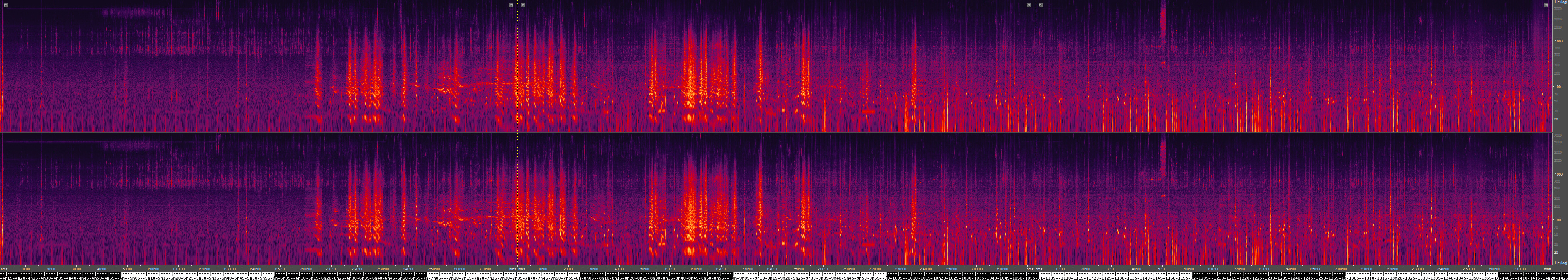
Task: Click fade-out handle of leftmost spectrogram segment
Action: 511,5
